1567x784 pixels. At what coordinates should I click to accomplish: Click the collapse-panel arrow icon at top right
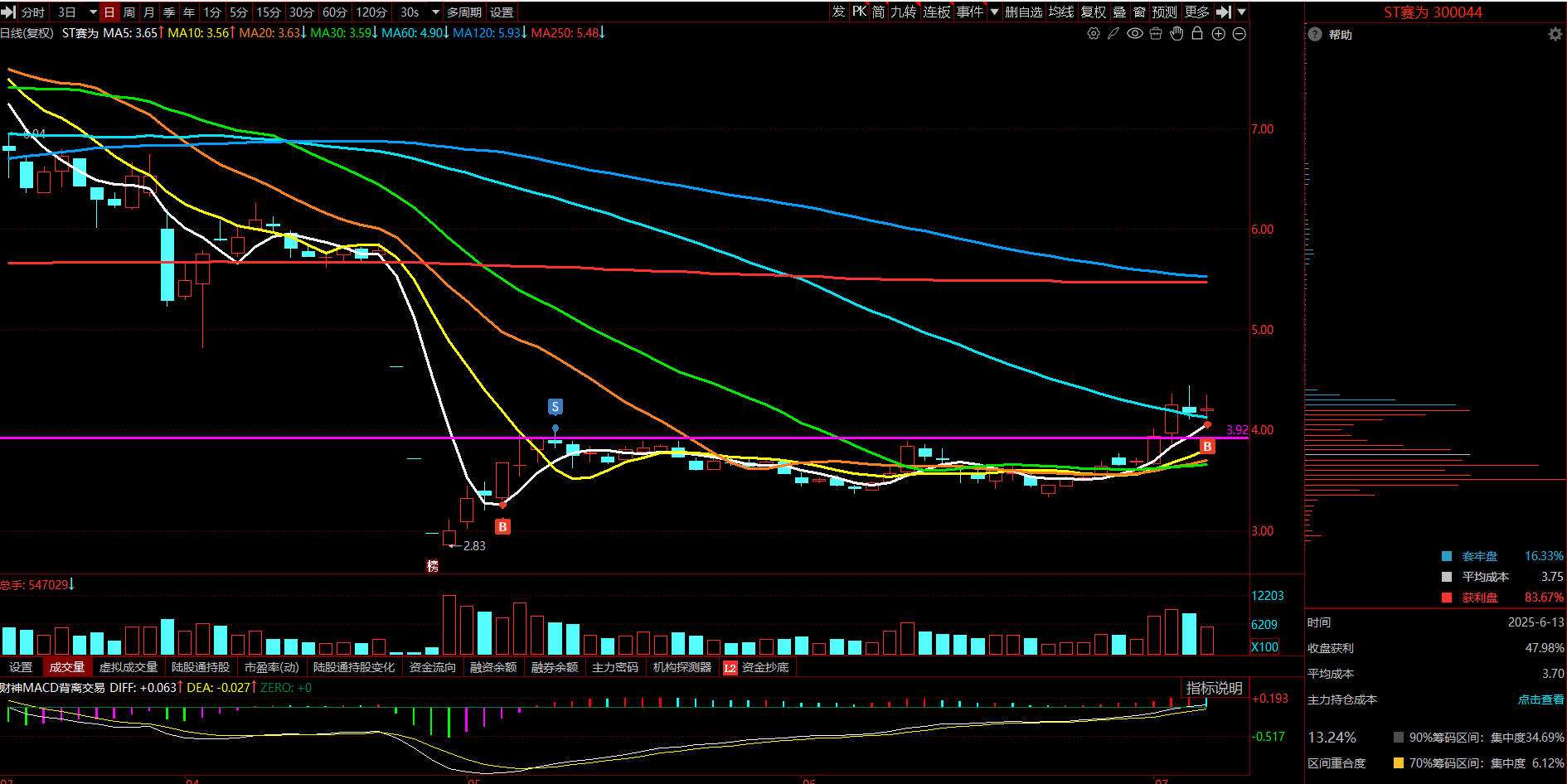(x=1224, y=12)
